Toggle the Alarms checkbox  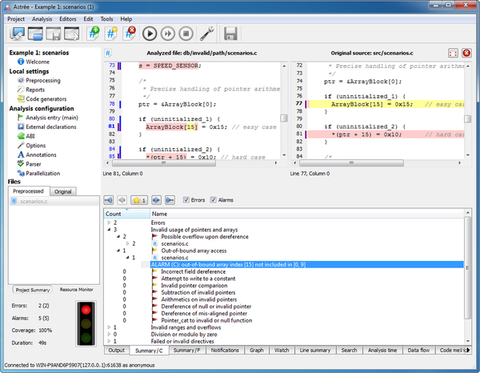pos(213,200)
